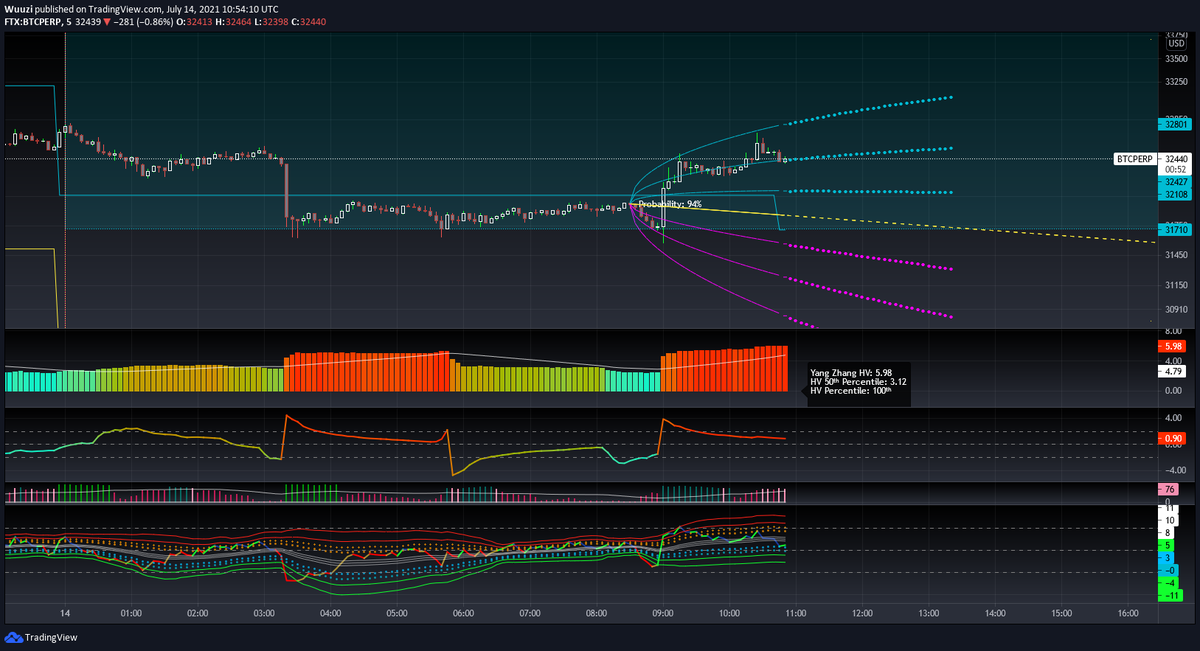Click the 11:00 time axis label

coord(796,614)
